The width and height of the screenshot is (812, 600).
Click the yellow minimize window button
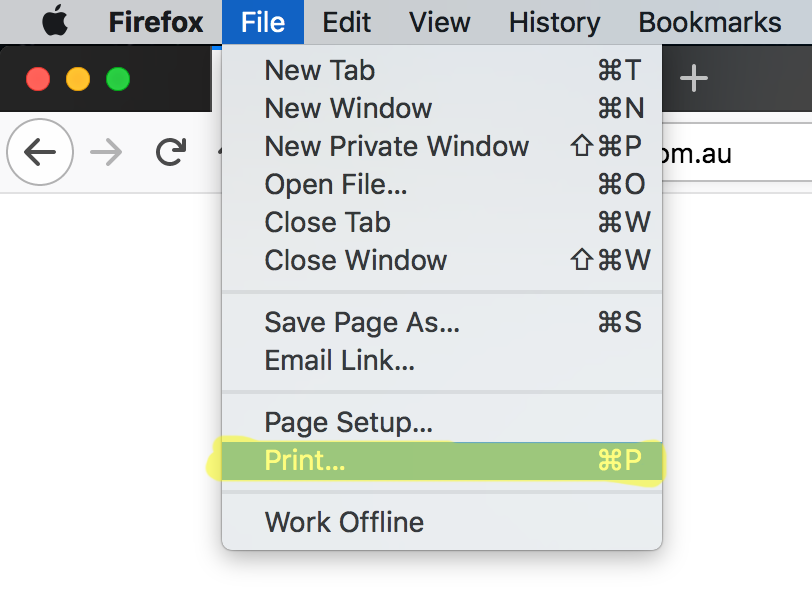[78, 79]
